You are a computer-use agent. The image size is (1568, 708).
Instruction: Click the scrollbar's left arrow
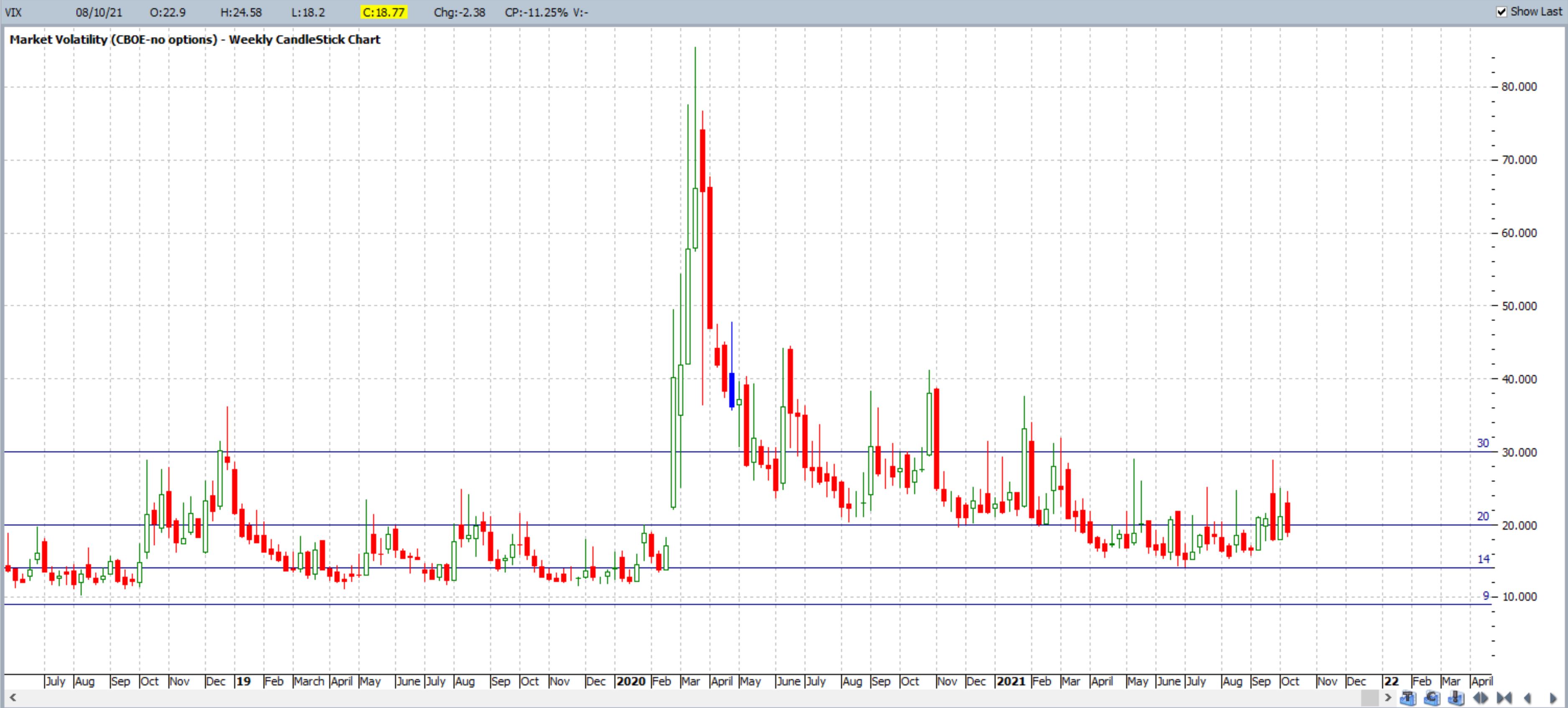click(x=12, y=698)
